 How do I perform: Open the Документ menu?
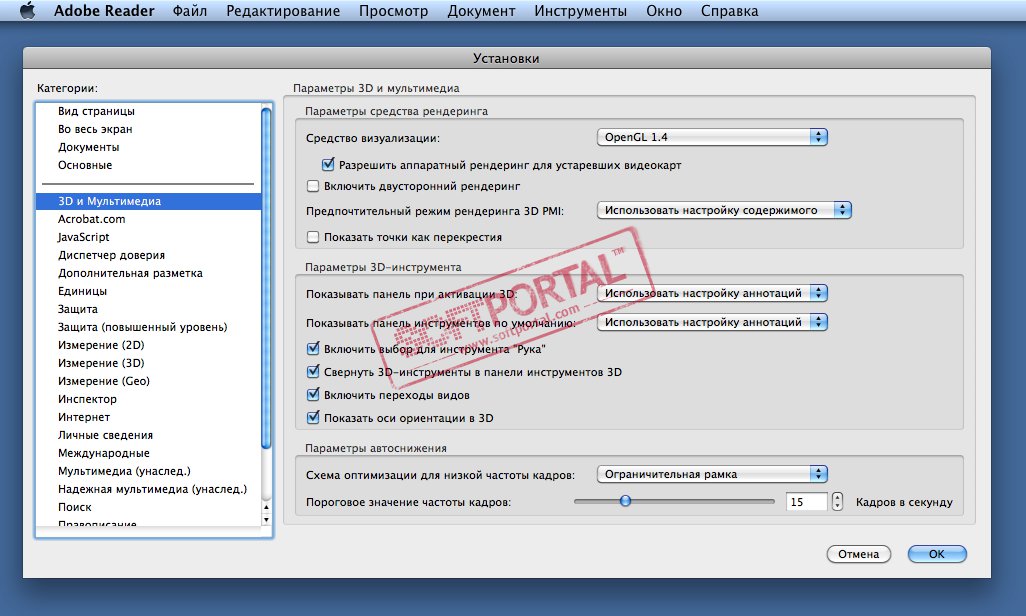(481, 11)
